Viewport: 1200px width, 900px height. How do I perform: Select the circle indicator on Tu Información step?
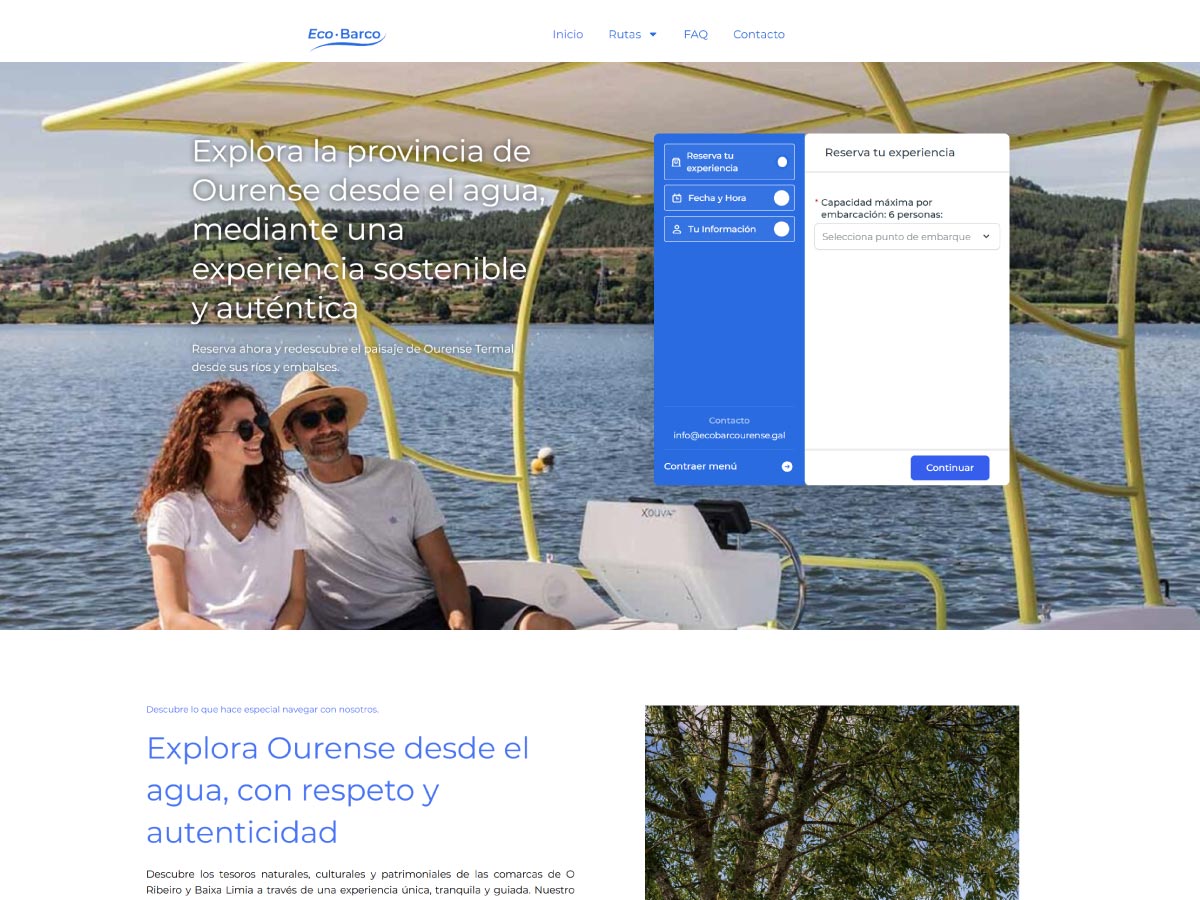(x=782, y=229)
